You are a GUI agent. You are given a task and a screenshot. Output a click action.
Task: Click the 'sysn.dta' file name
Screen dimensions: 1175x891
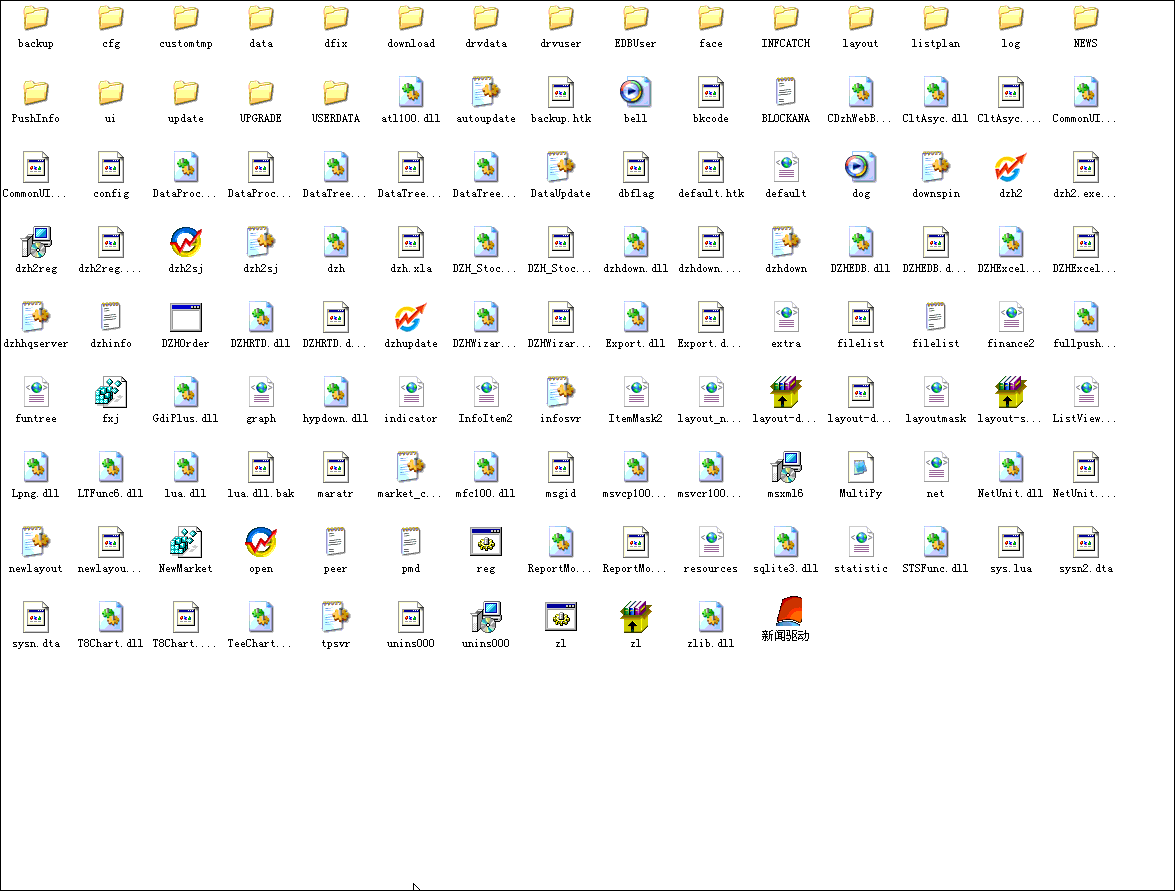pos(36,644)
